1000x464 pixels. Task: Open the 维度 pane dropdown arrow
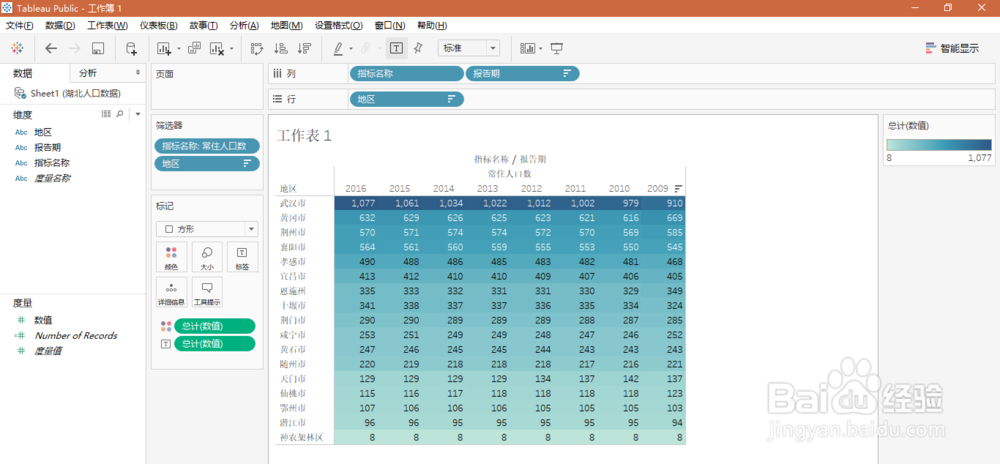pos(138,114)
